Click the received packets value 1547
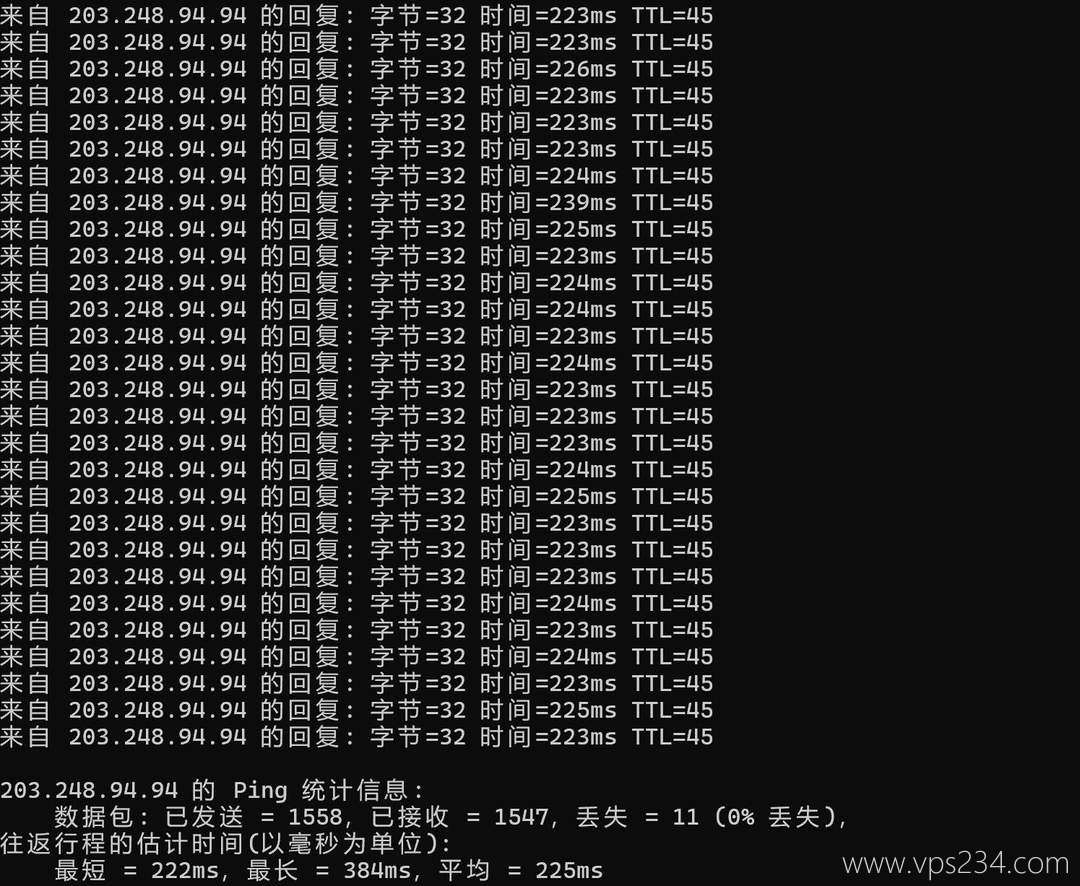The image size is (1080, 886). 521,817
